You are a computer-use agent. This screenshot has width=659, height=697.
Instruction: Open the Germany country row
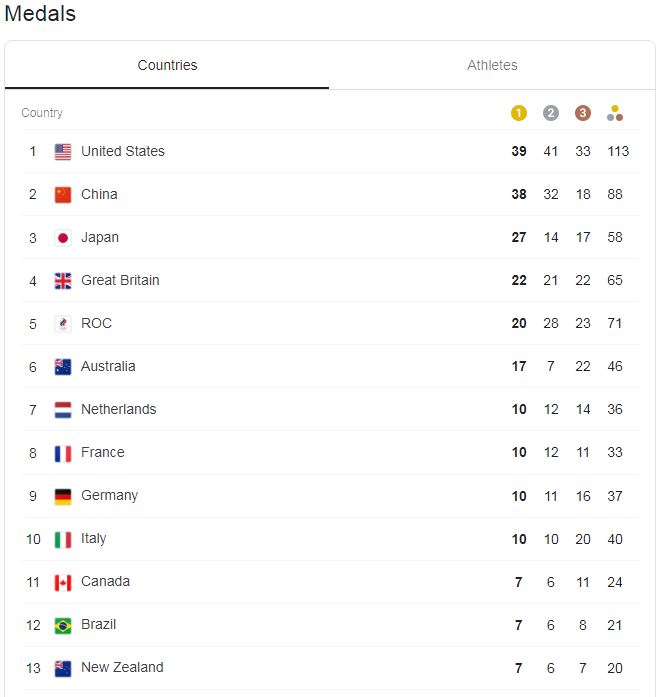coord(330,496)
